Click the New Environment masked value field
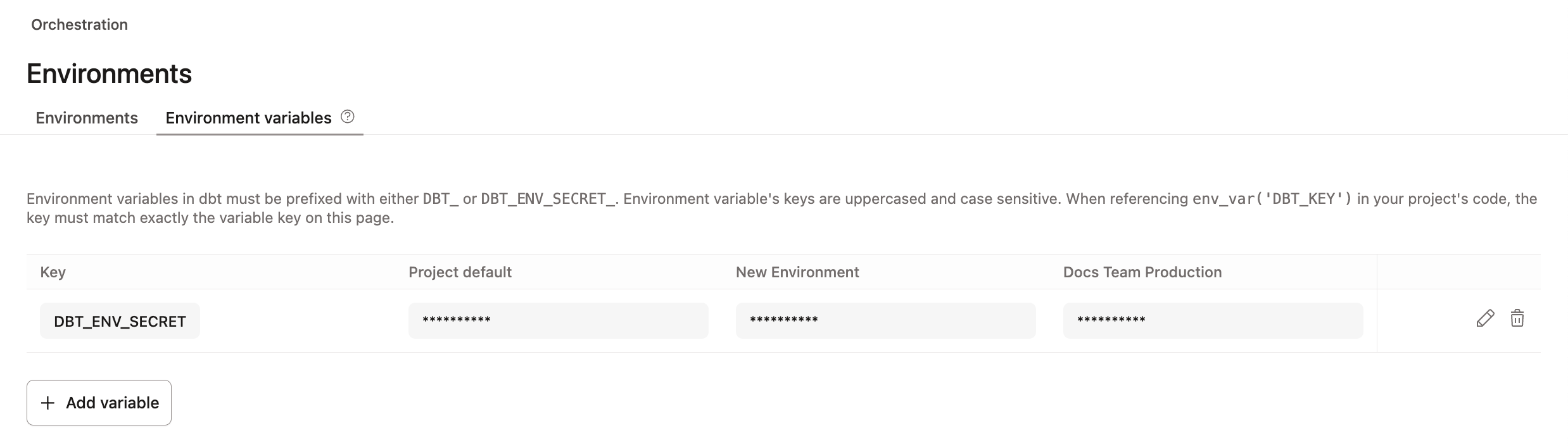Screen dimensions: 1568x447 point(885,320)
